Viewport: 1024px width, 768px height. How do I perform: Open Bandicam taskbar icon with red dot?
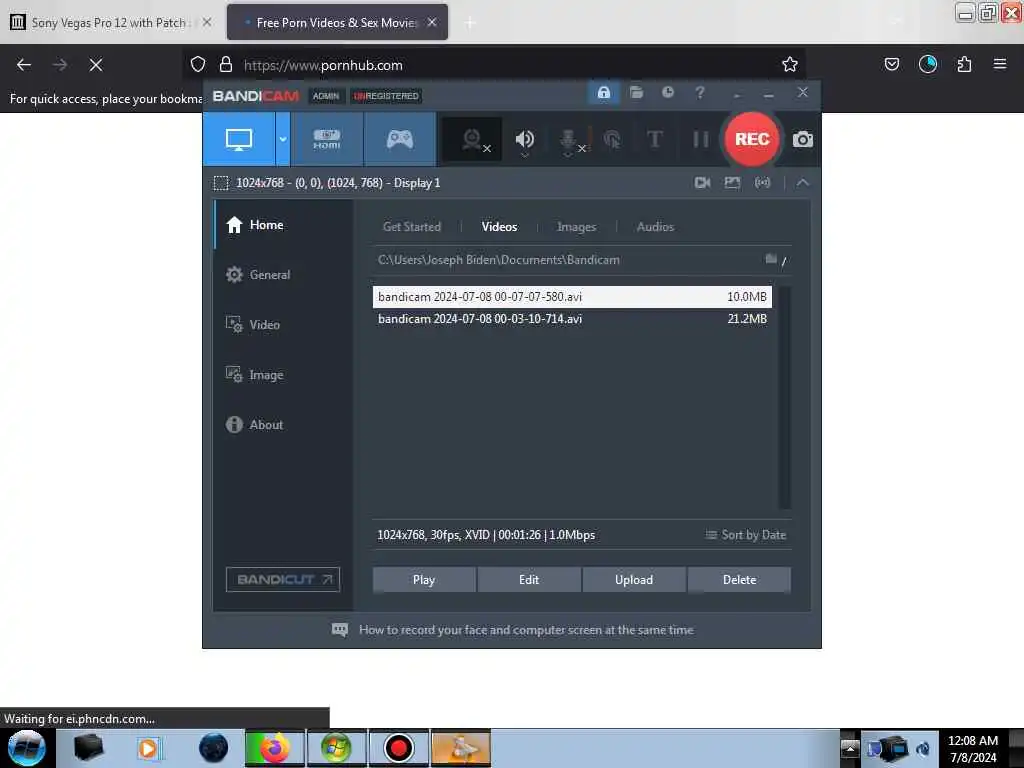(398, 748)
